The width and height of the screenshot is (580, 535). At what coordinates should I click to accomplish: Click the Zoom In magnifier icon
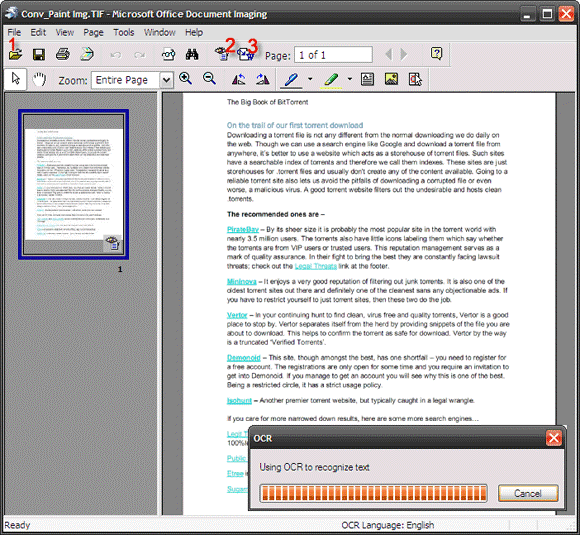[x=185, y=79]
